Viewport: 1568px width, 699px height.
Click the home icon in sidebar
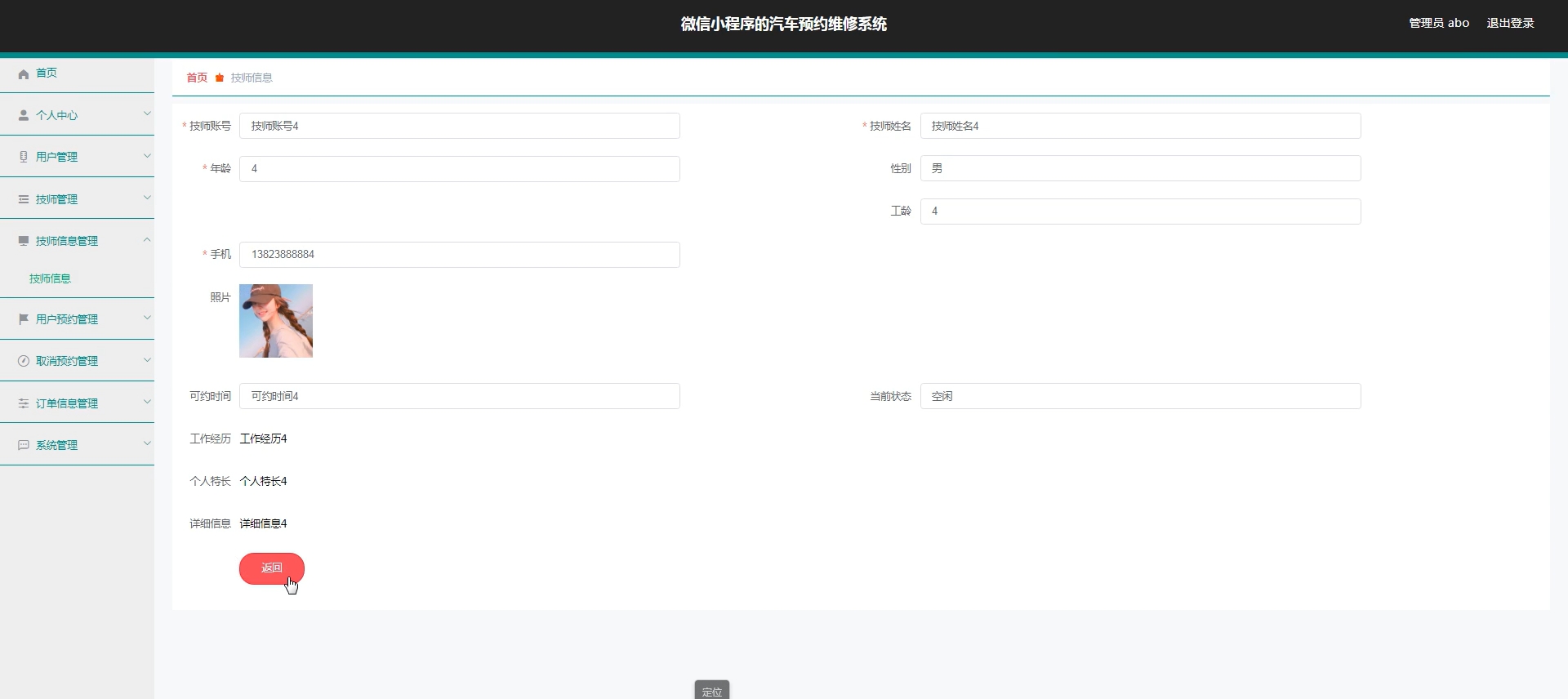tap(24, 73)
